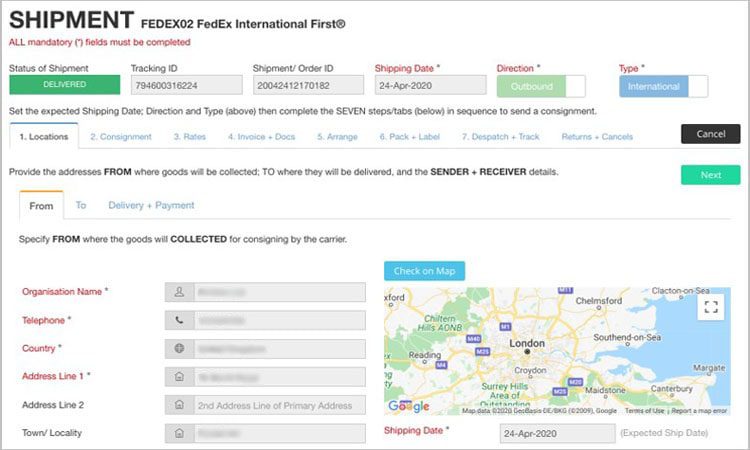Click the Cancel button
The image size is (750, 450).
(x=711, y=134)
